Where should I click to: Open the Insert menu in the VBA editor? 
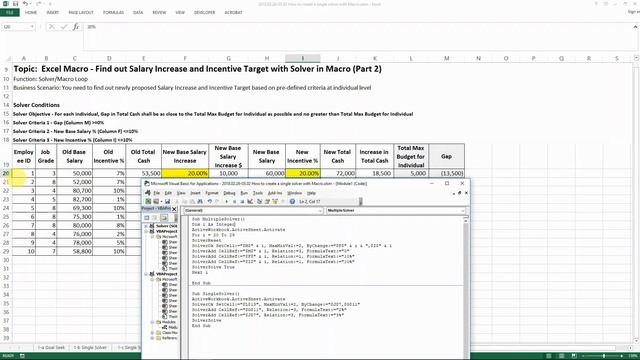(x=196, y=193)
